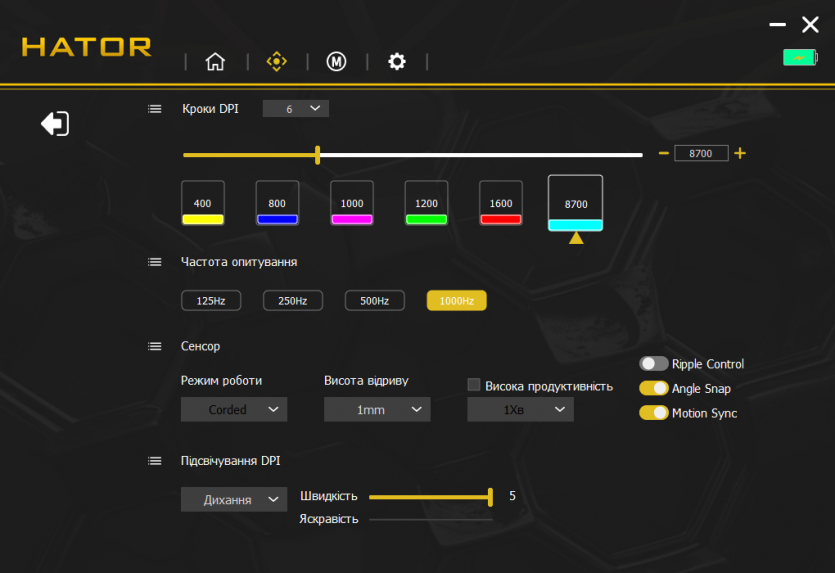The width and height of the screenshot is (835, 573).
Task: Click the DPI value input field
Action: point(701,153)
